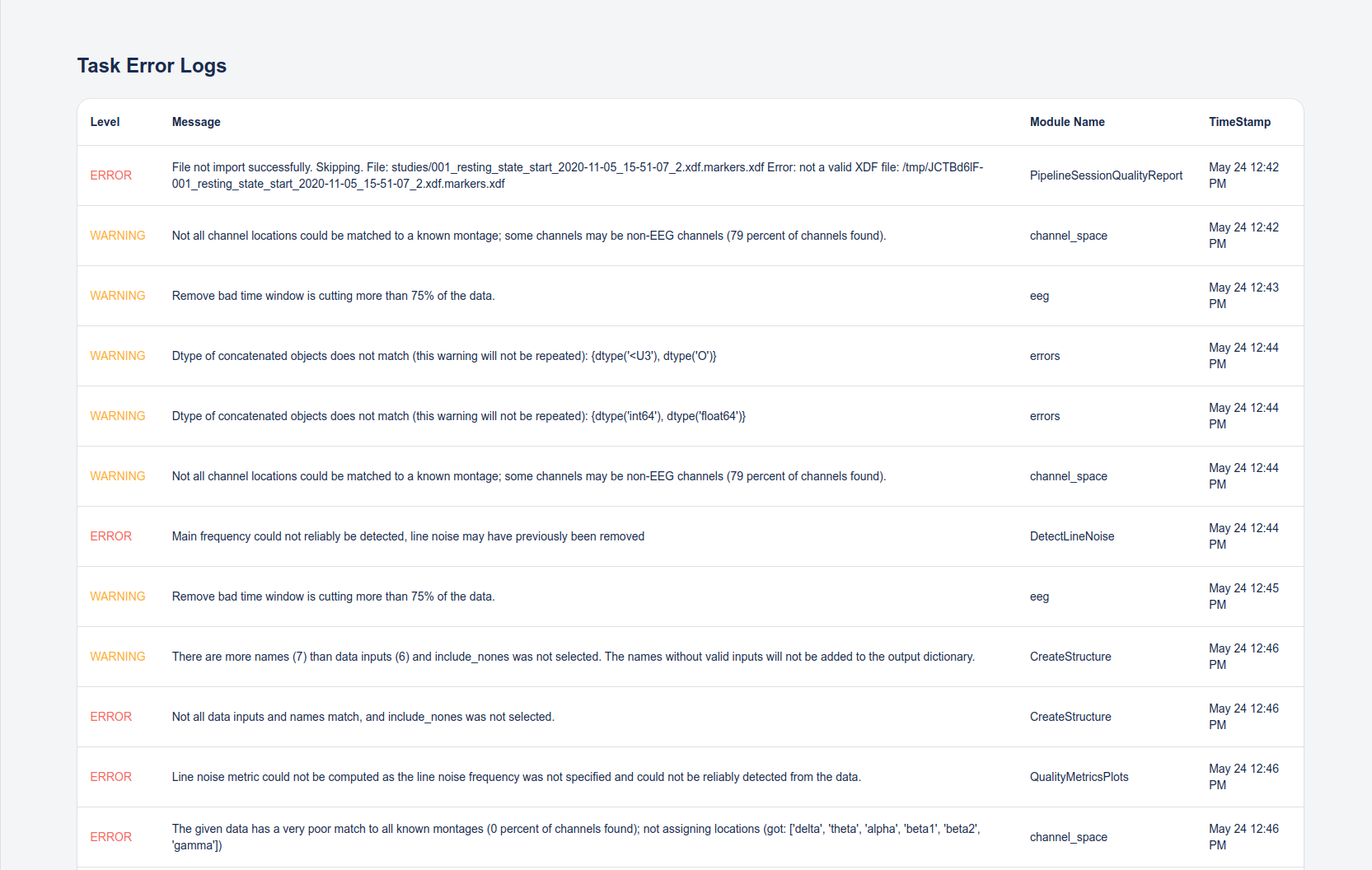Click ERROR level of the DetectLineNoise row

[x=111, y=536]
